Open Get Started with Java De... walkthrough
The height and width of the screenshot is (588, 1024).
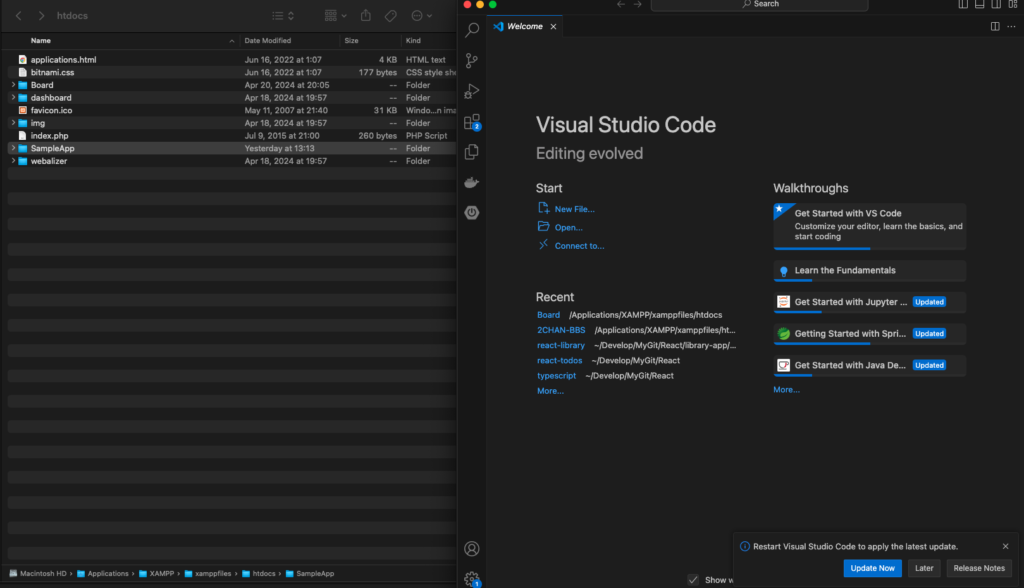point(869,365)
